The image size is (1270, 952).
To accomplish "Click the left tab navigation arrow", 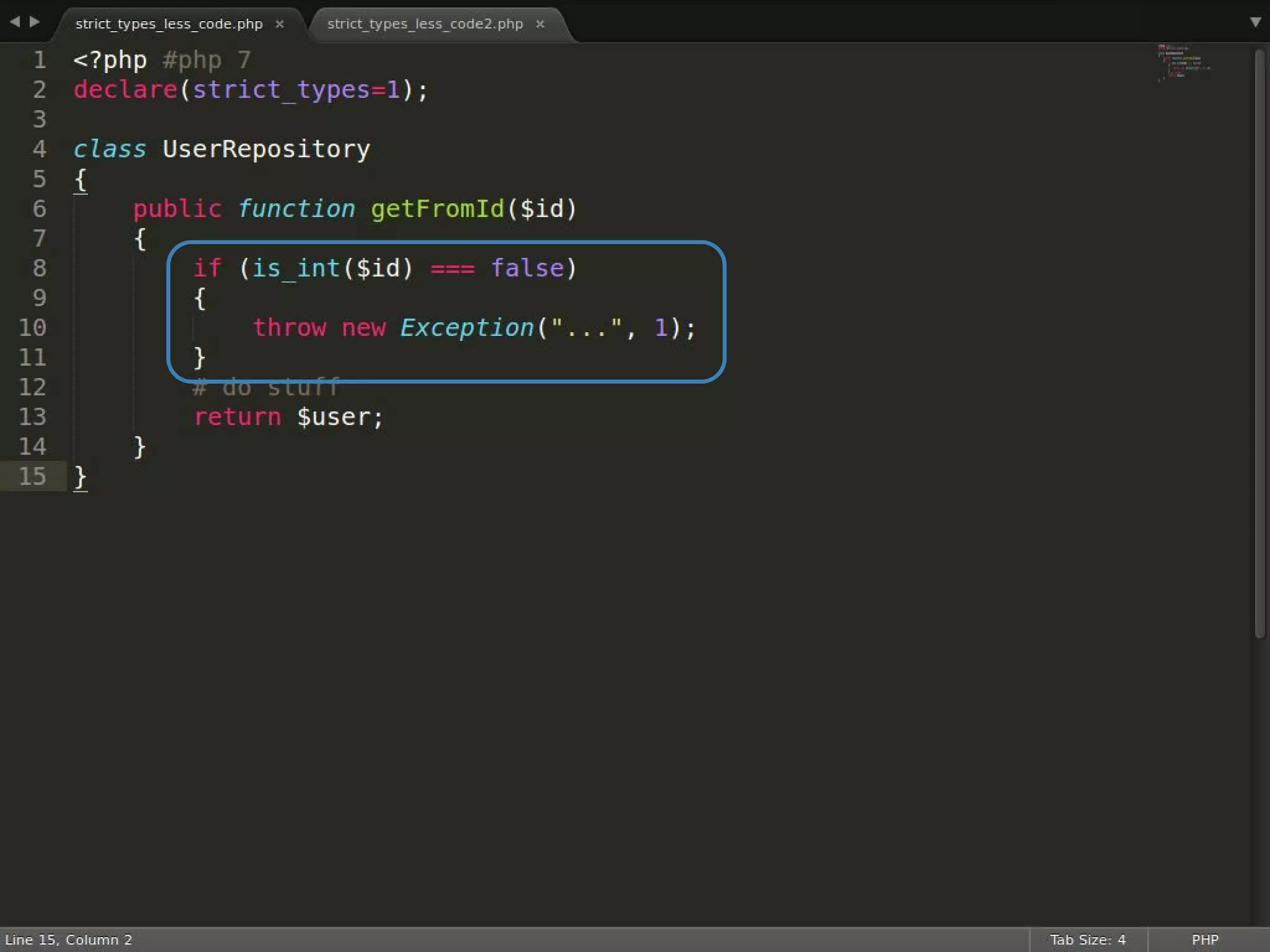I will (x=15, y=22).
